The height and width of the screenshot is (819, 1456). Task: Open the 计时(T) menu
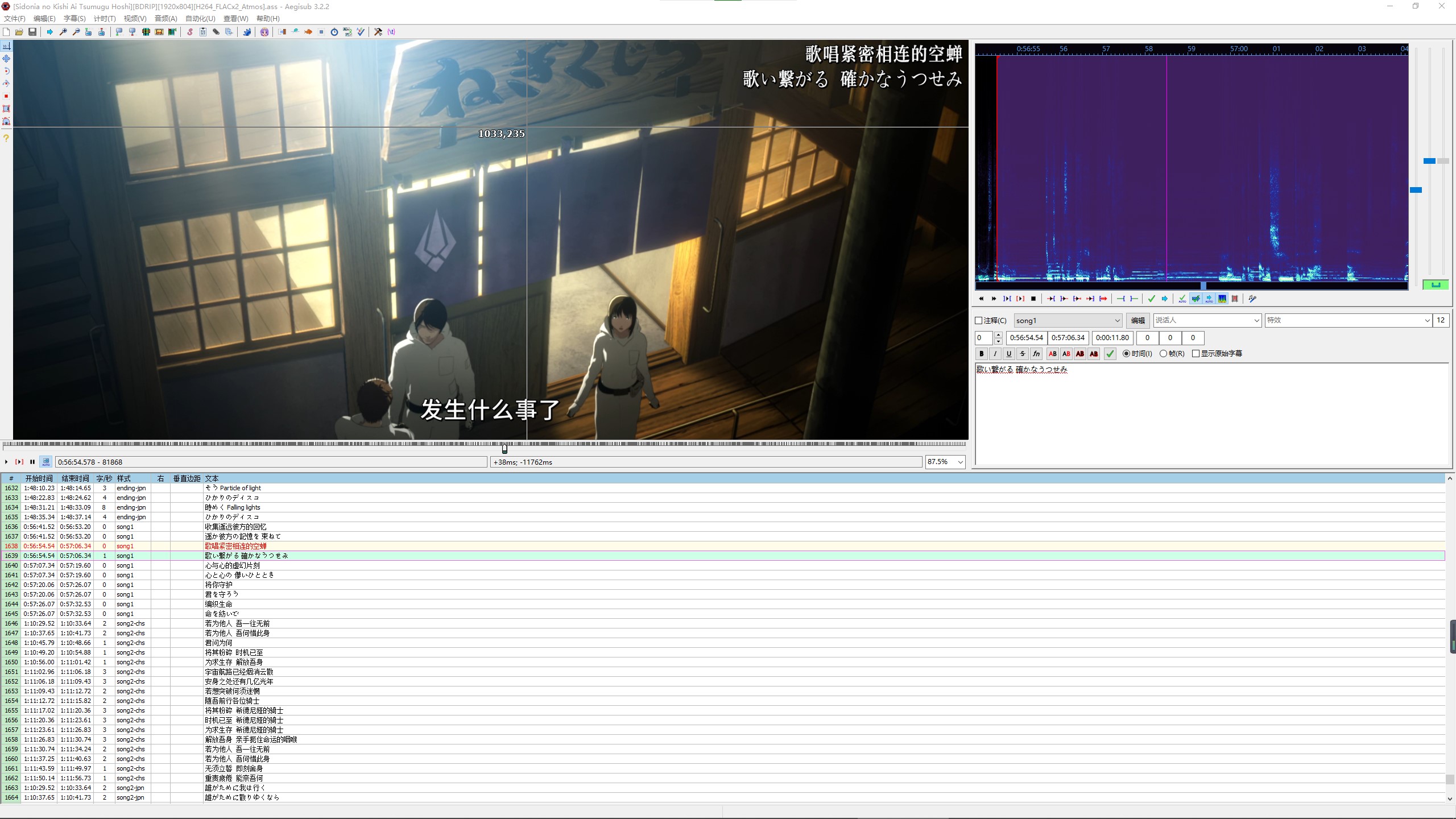(x=105, y=18)
